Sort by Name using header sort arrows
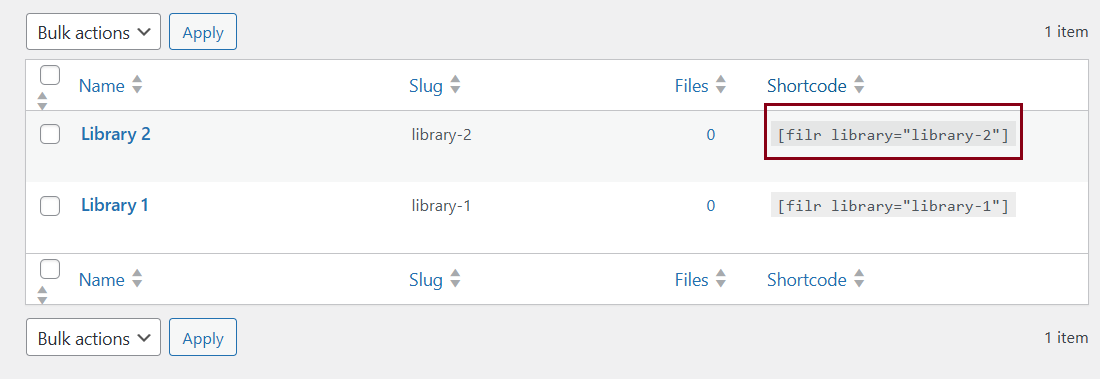1100x379 pixels. [x=138, y=86]
